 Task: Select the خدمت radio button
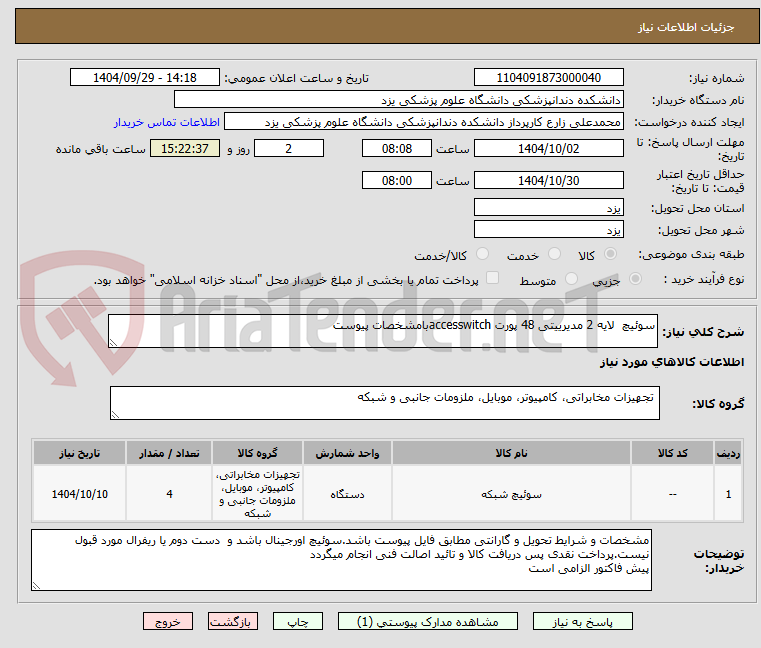point(554,254)
